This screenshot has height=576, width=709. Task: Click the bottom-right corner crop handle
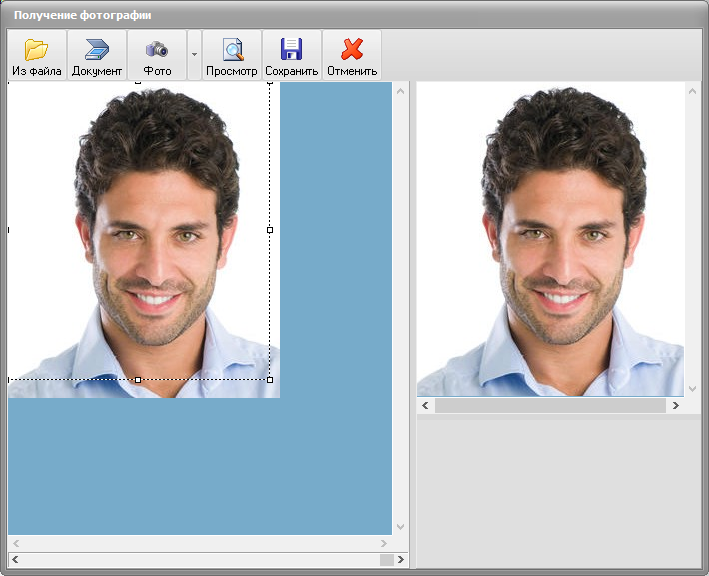click(x=270, y=380)
